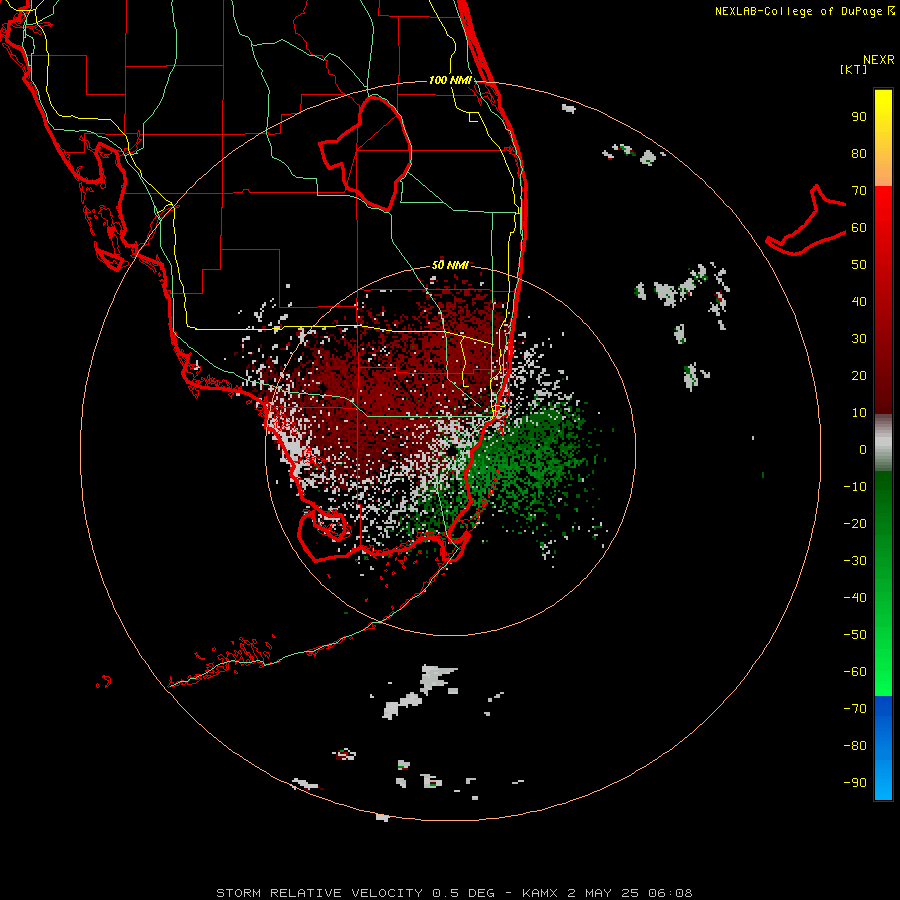Select the 70 value on the velocity scale
900x900 pixels.
pyautogui.click(x=859, y=191)
